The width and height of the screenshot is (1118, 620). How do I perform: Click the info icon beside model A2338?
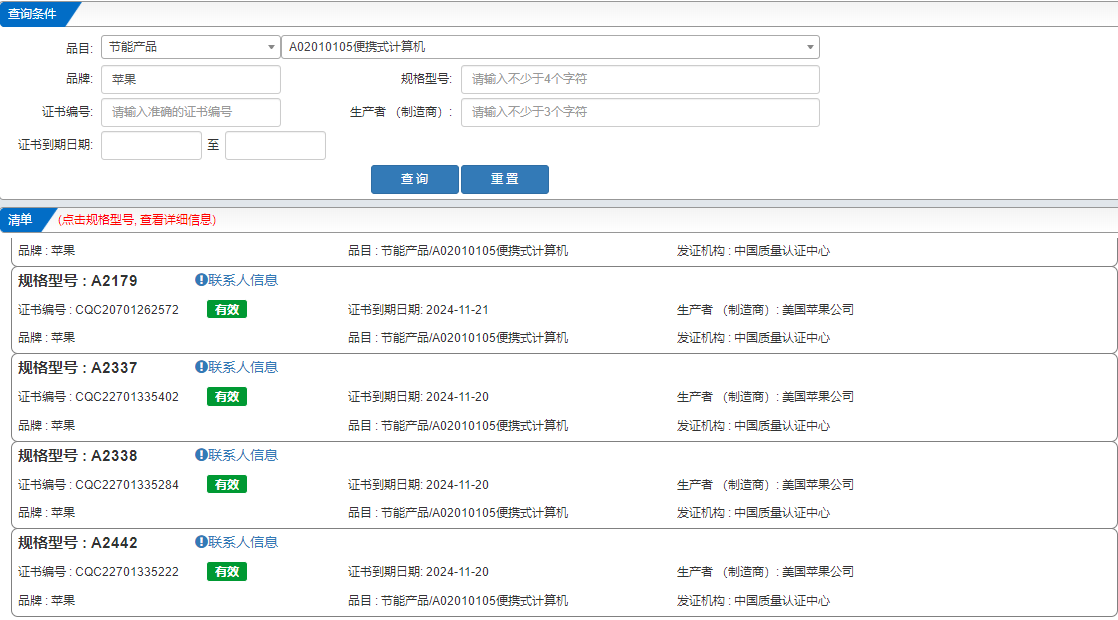[x=201, y=455]
